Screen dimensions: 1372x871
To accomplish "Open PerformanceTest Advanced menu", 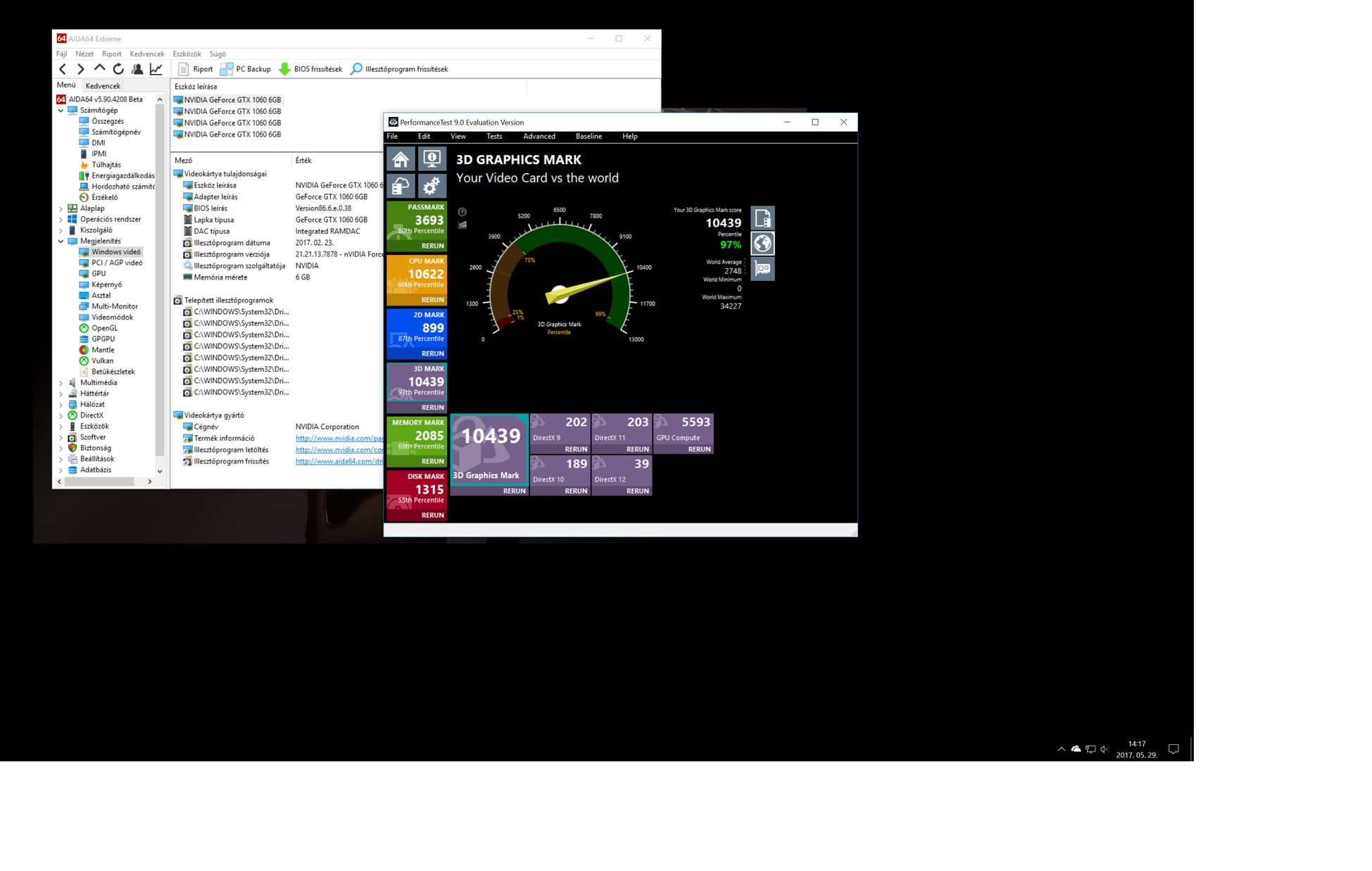I will pyautogui.click(x=539, y=137).
